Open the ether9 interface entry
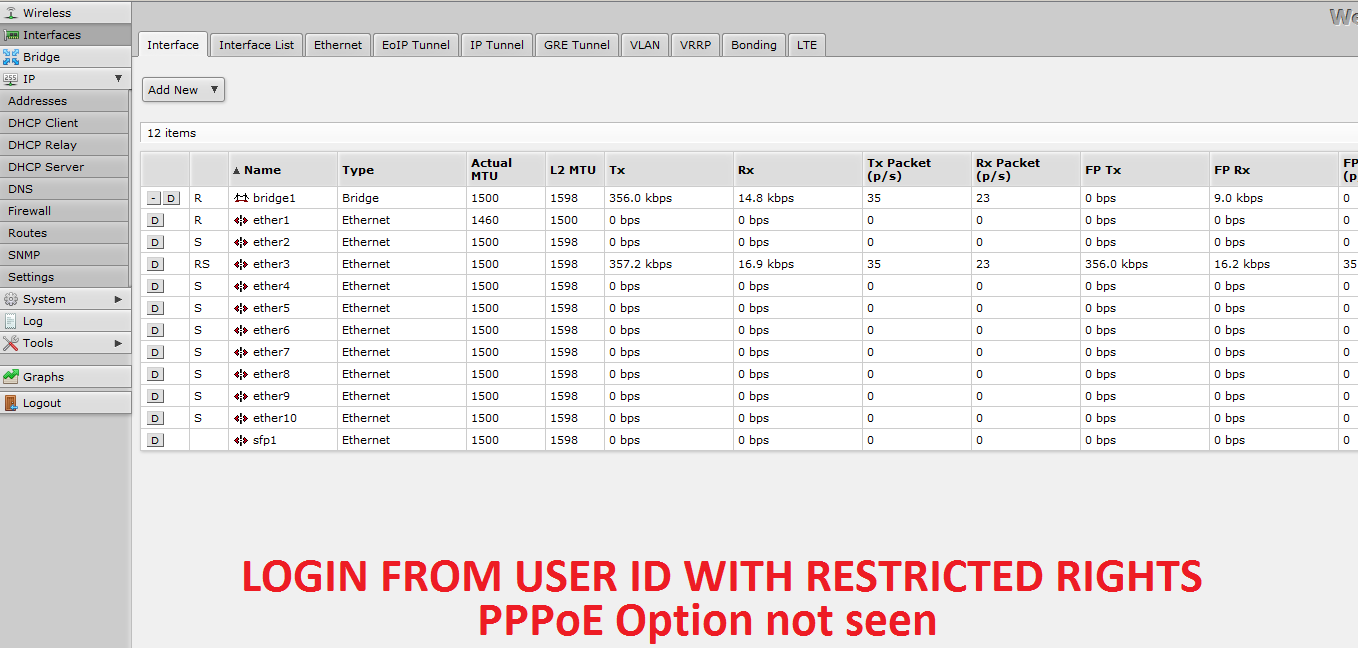Screen dimensions: 1358x648 point(271,396)
